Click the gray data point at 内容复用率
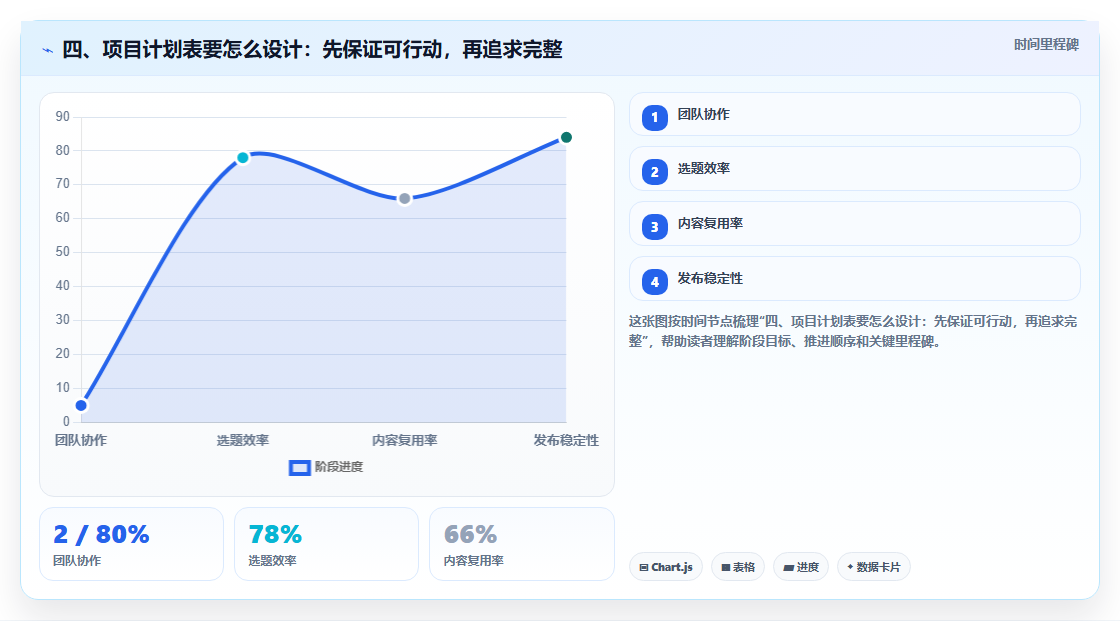Viewport: 1120px width, 621px height. click(404, 199)
